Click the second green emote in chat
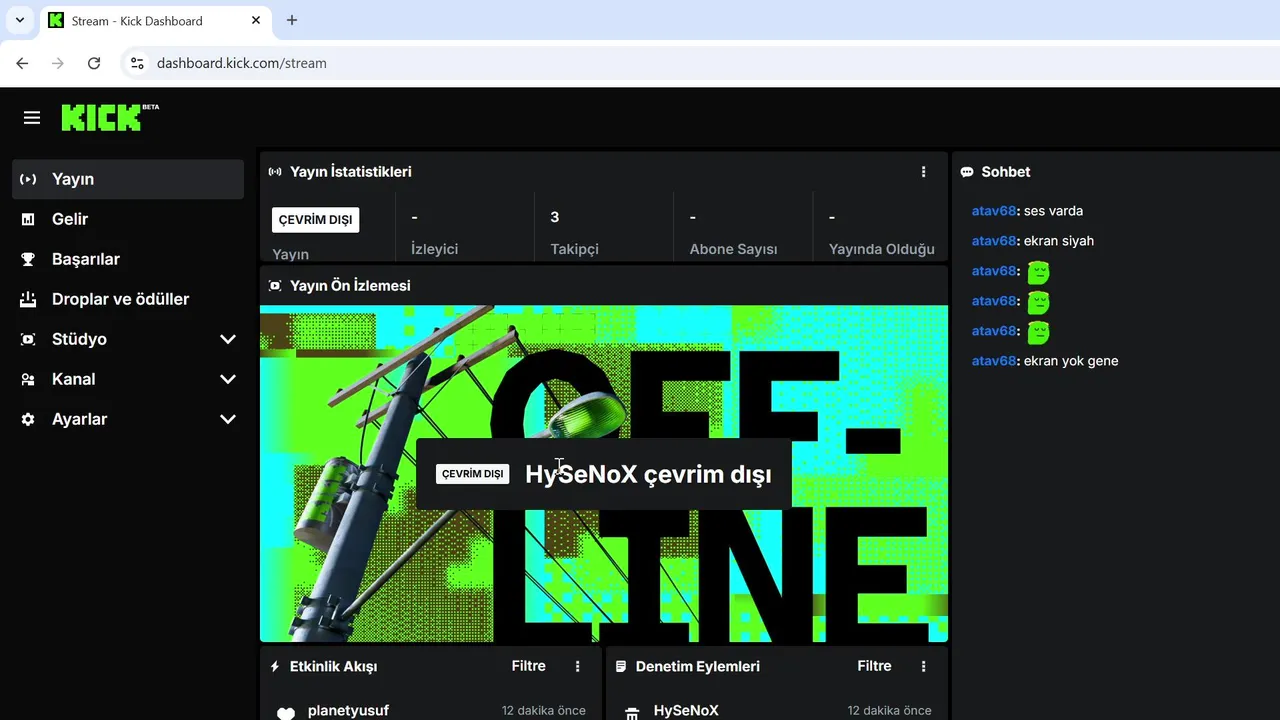Image resolution: width=1280 pixels, height=720 pixels. (x=1038, y=302)
